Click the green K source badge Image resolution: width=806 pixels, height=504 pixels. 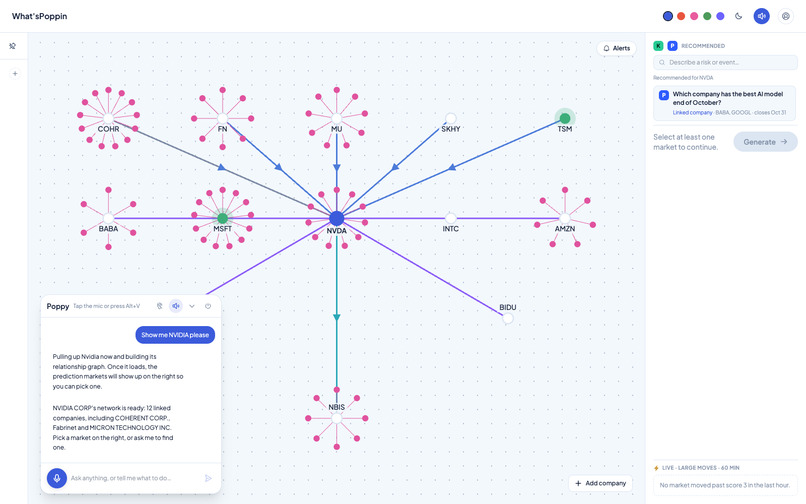658,46
